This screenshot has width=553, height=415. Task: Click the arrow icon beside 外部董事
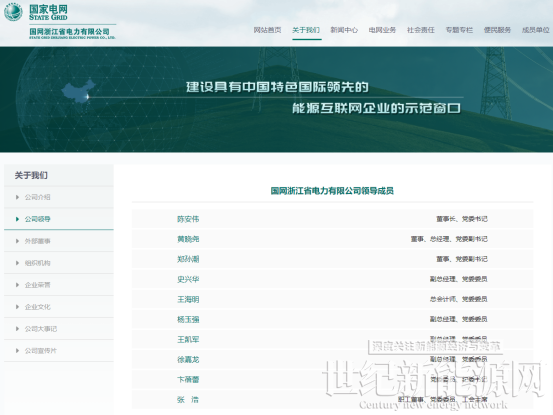point(17,241)
